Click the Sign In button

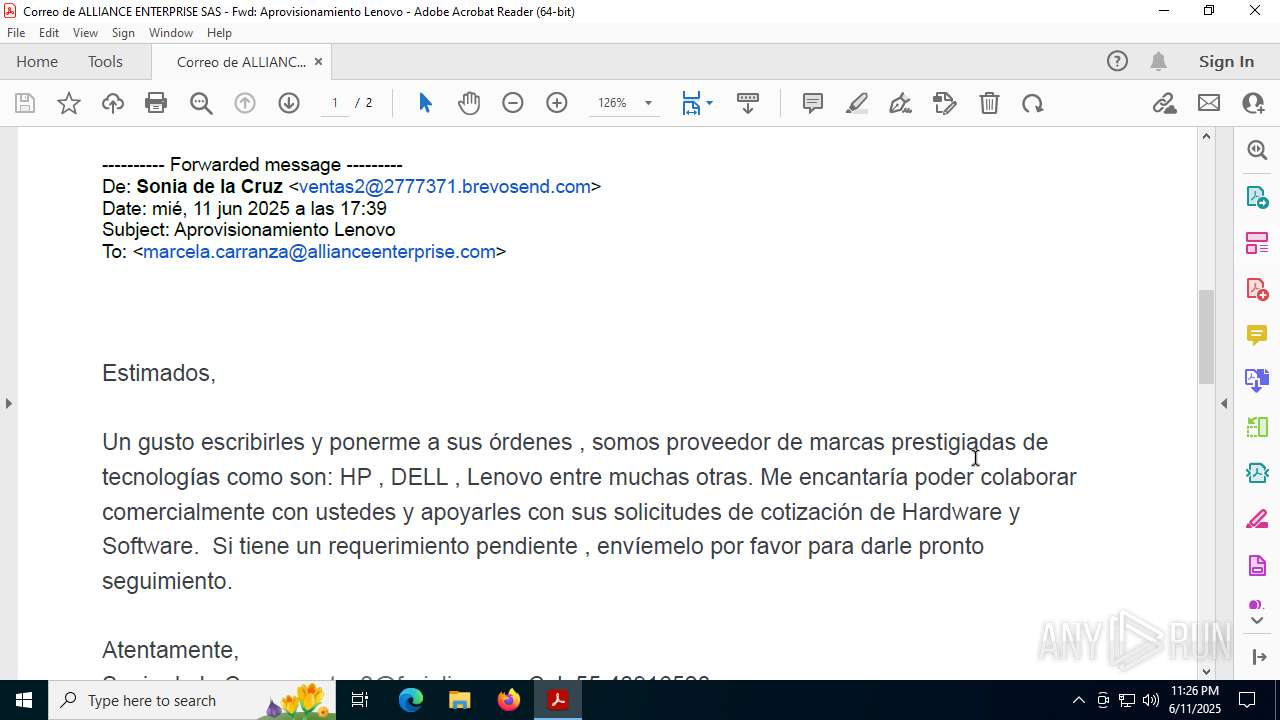[1226, 61]
